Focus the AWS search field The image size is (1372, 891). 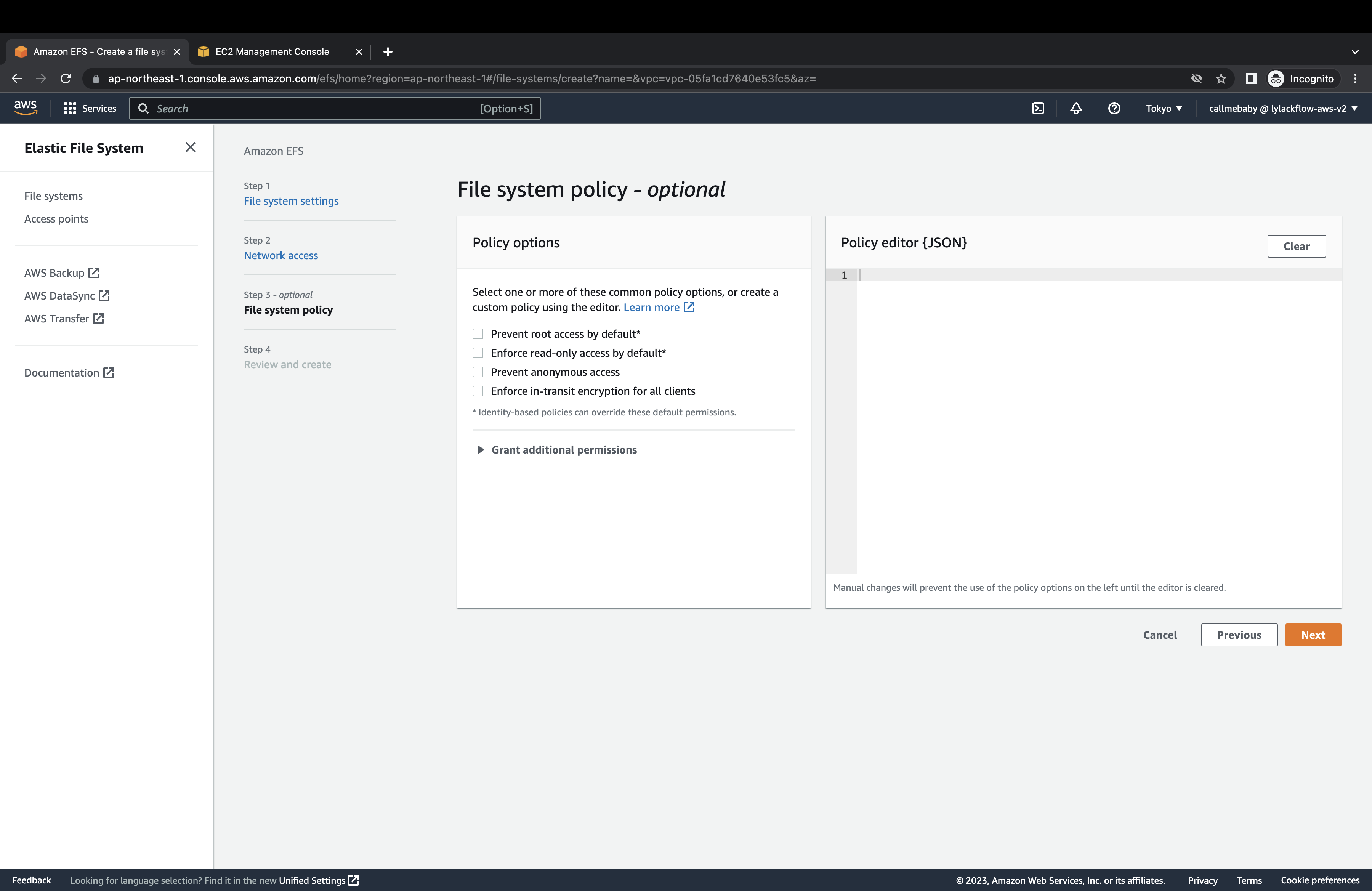(335, 108)
